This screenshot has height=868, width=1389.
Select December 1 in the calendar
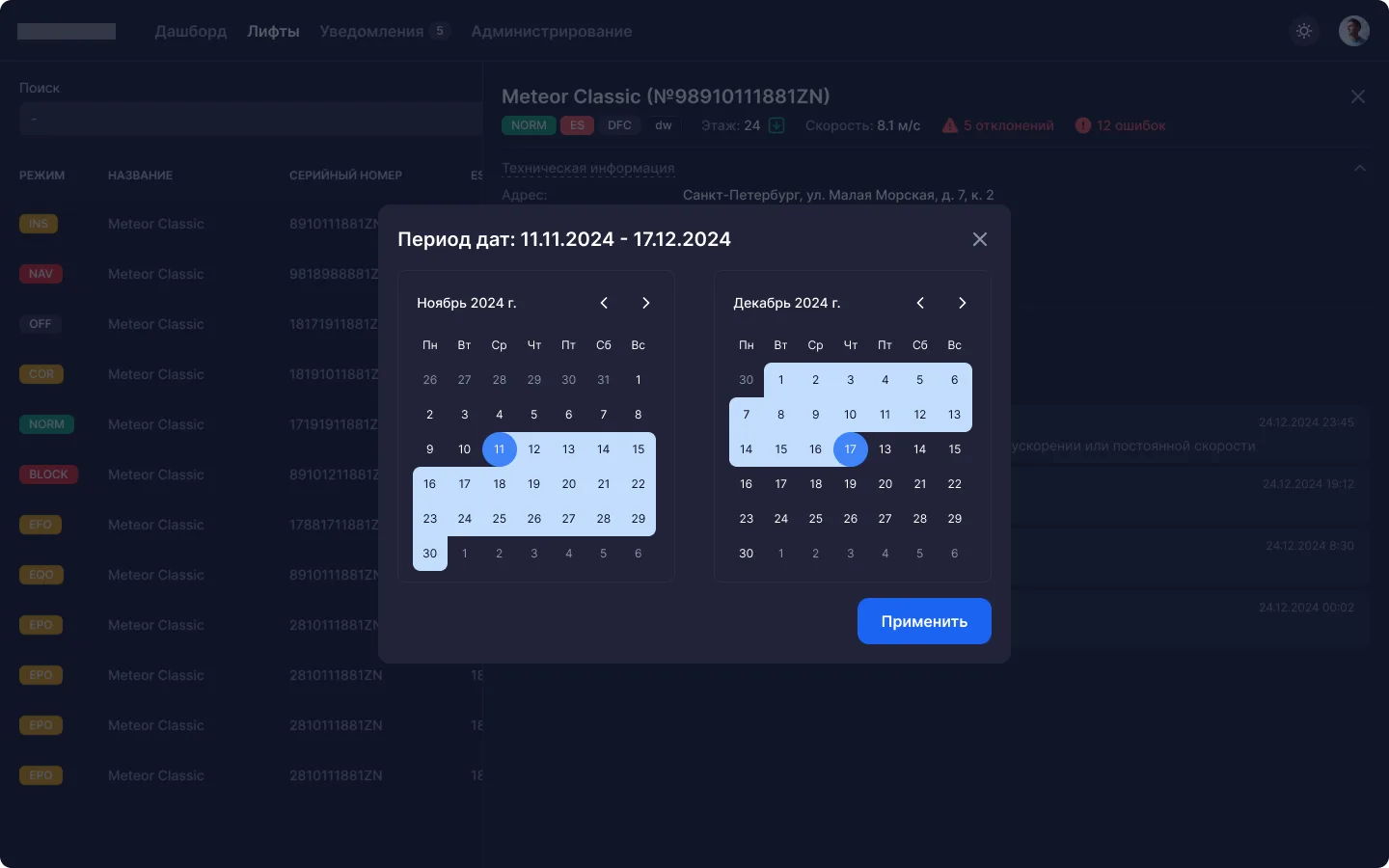[x=781, y=380]
